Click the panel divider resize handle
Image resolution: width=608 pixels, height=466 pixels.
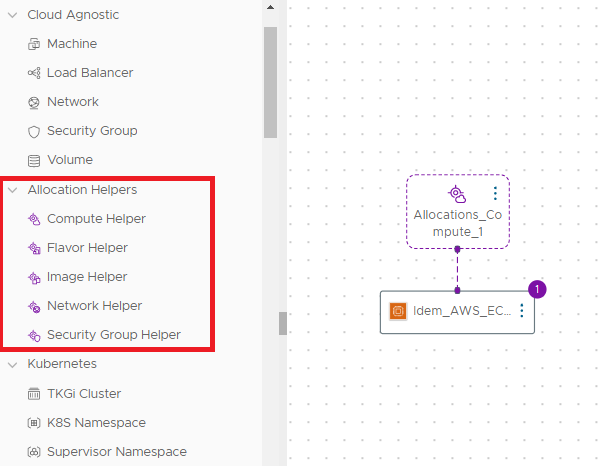pos(283,323)
